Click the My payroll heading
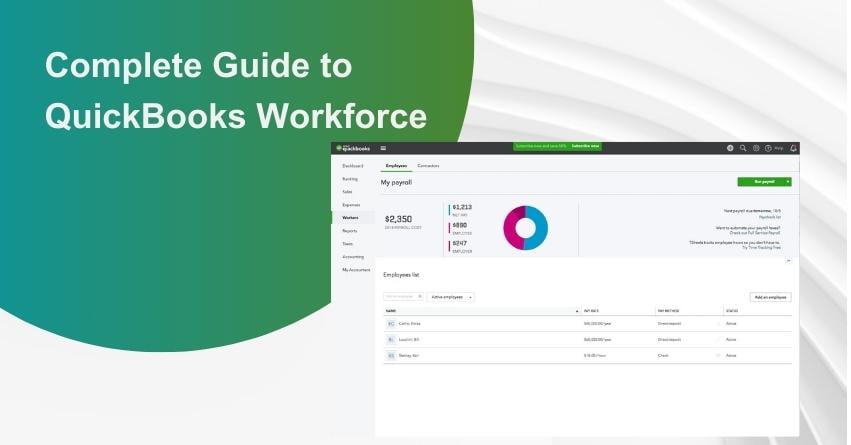 coord(396,183)
